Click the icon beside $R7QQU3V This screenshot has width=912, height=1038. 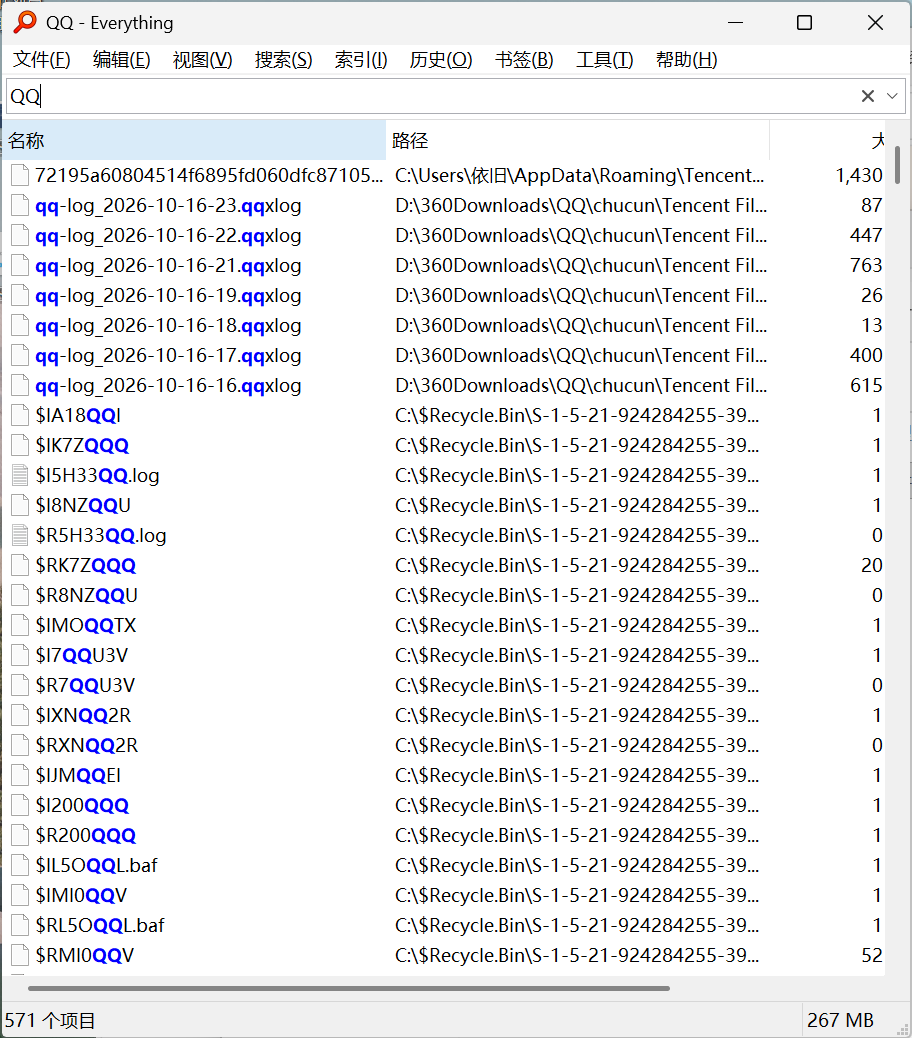(21, 685)
